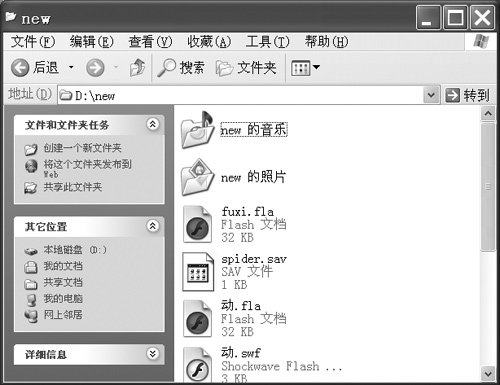Screen dimensions: 500x385
Task: Click the scrollbar down arrow
Action: pos(488,374)
